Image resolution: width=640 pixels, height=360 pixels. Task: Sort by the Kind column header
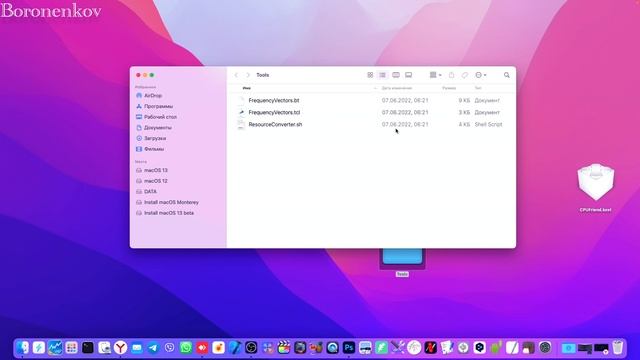478,88
